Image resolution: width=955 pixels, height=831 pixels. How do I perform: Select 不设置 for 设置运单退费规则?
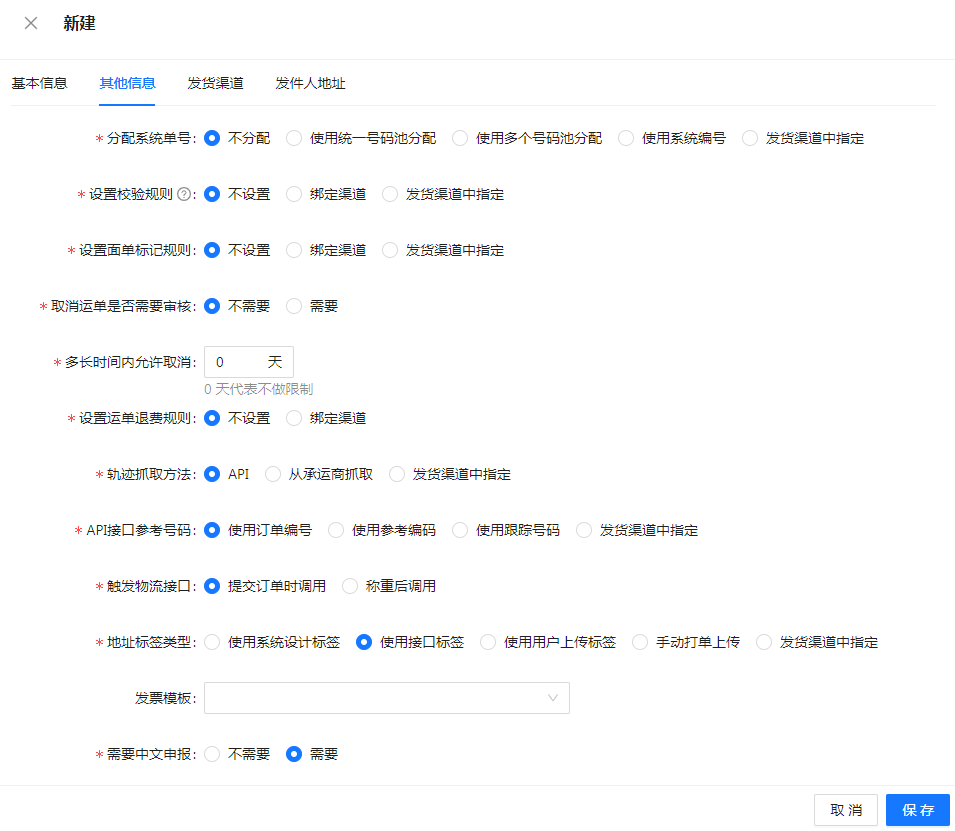[x=212, y=418]
